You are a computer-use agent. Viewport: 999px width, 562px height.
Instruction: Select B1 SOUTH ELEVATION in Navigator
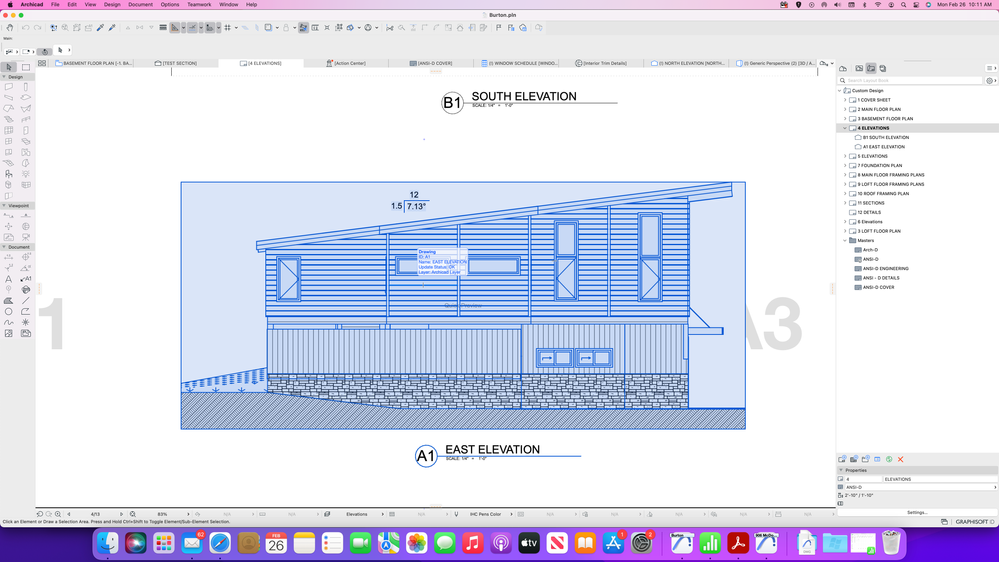tap(886, 138)
